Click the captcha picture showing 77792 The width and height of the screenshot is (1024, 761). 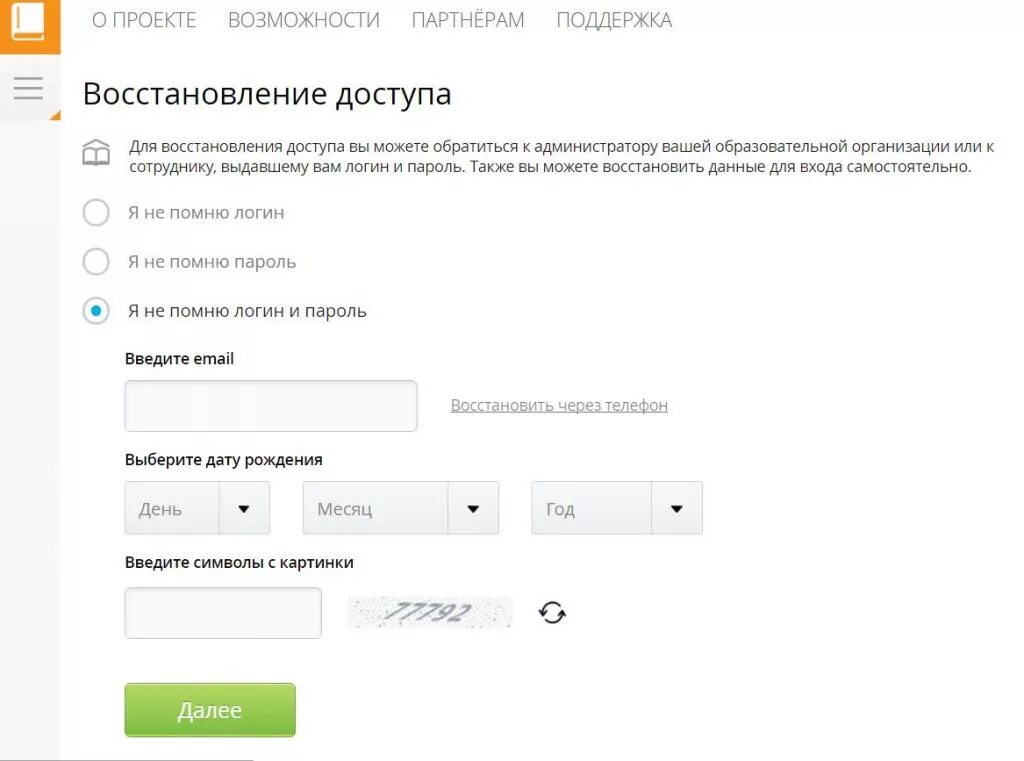pos(430,613)
